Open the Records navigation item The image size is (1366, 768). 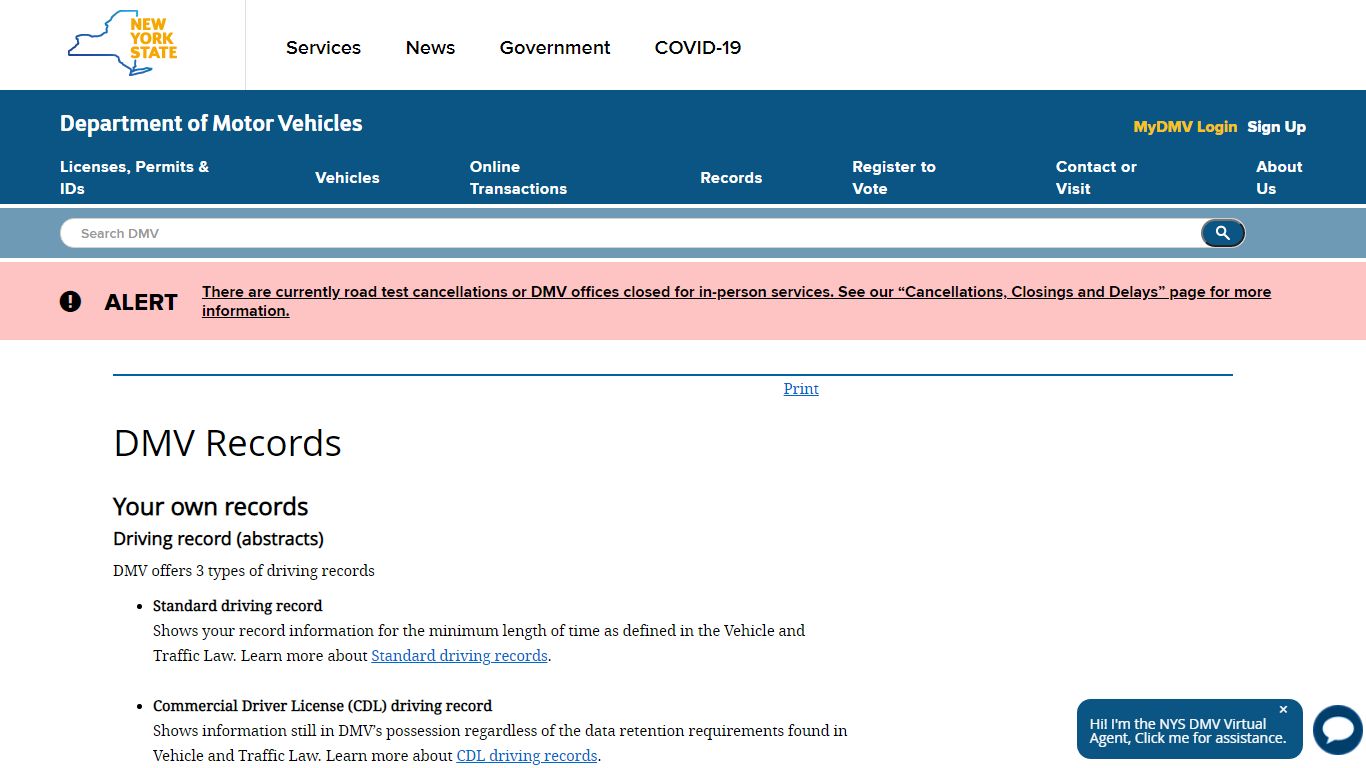[731, 178]
